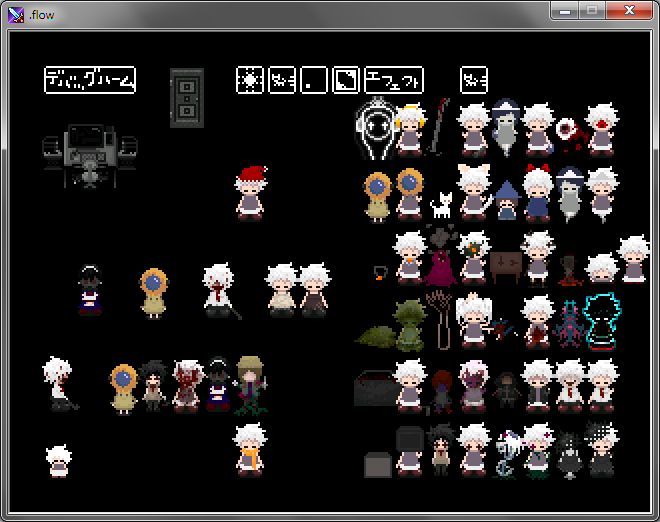Select the tan-haired girl wrapped in vines

coord(250,386)
